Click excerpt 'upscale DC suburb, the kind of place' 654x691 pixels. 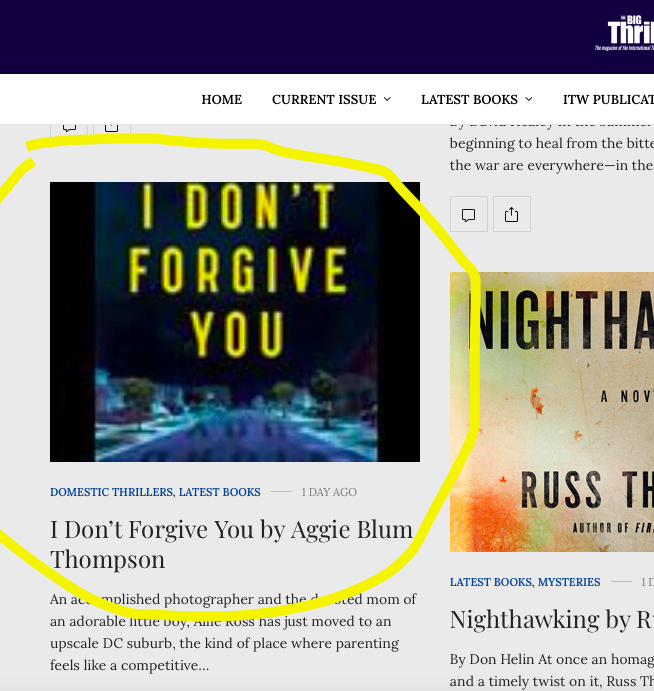[x=168, y=643]
